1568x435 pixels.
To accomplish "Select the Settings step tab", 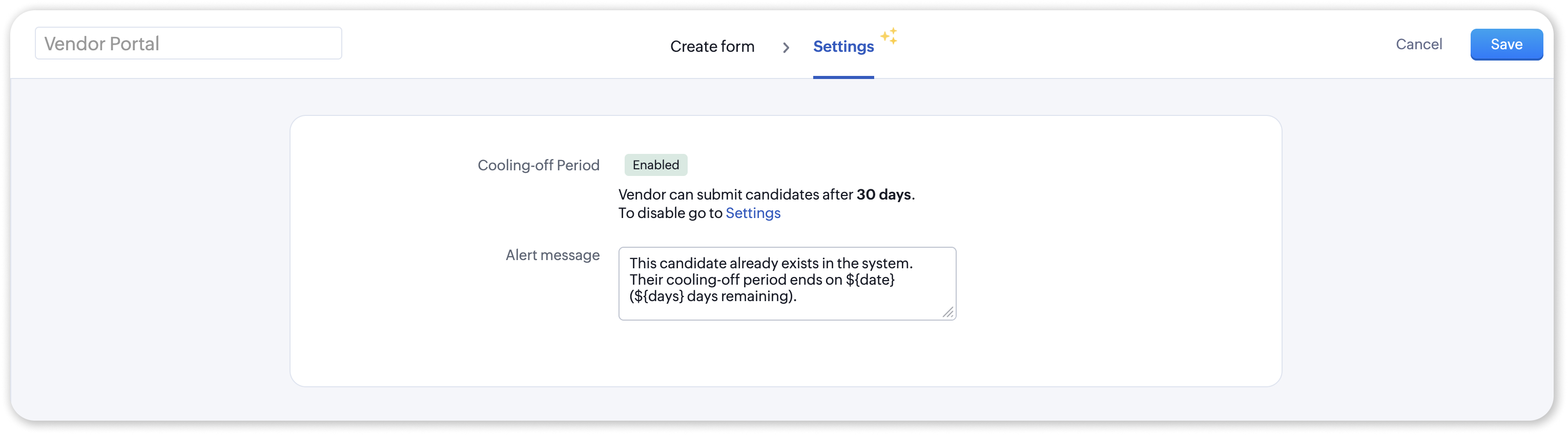I will pyautogui.click(x=843, y=47).
